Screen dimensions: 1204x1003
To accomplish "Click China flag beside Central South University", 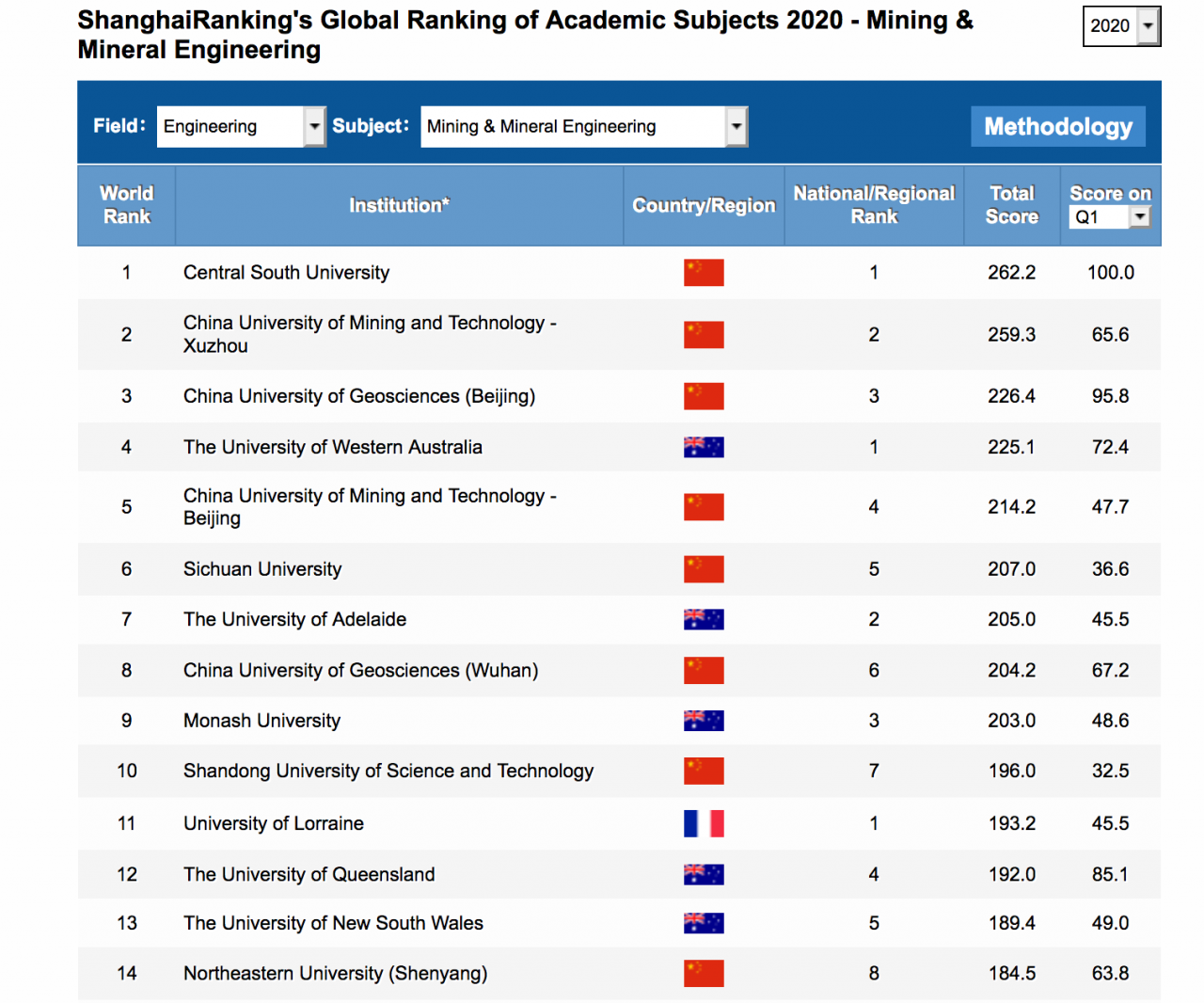I will (704, 273).
